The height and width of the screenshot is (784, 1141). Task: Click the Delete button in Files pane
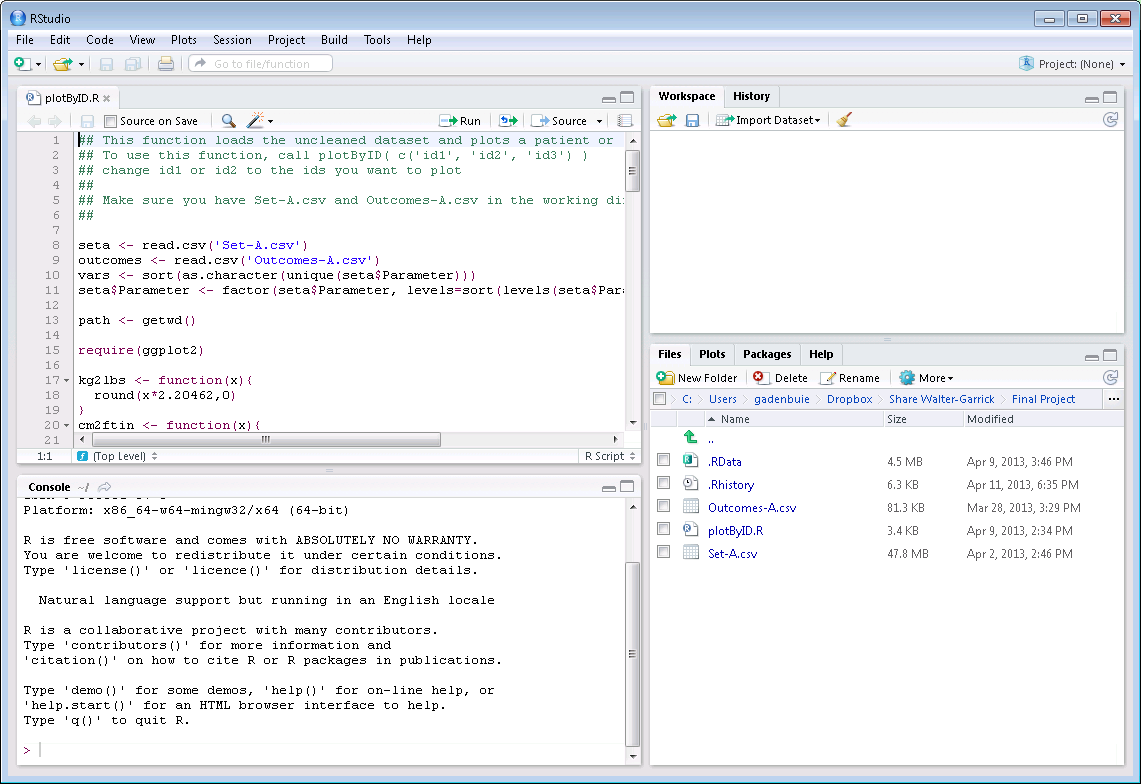(780, 378)
